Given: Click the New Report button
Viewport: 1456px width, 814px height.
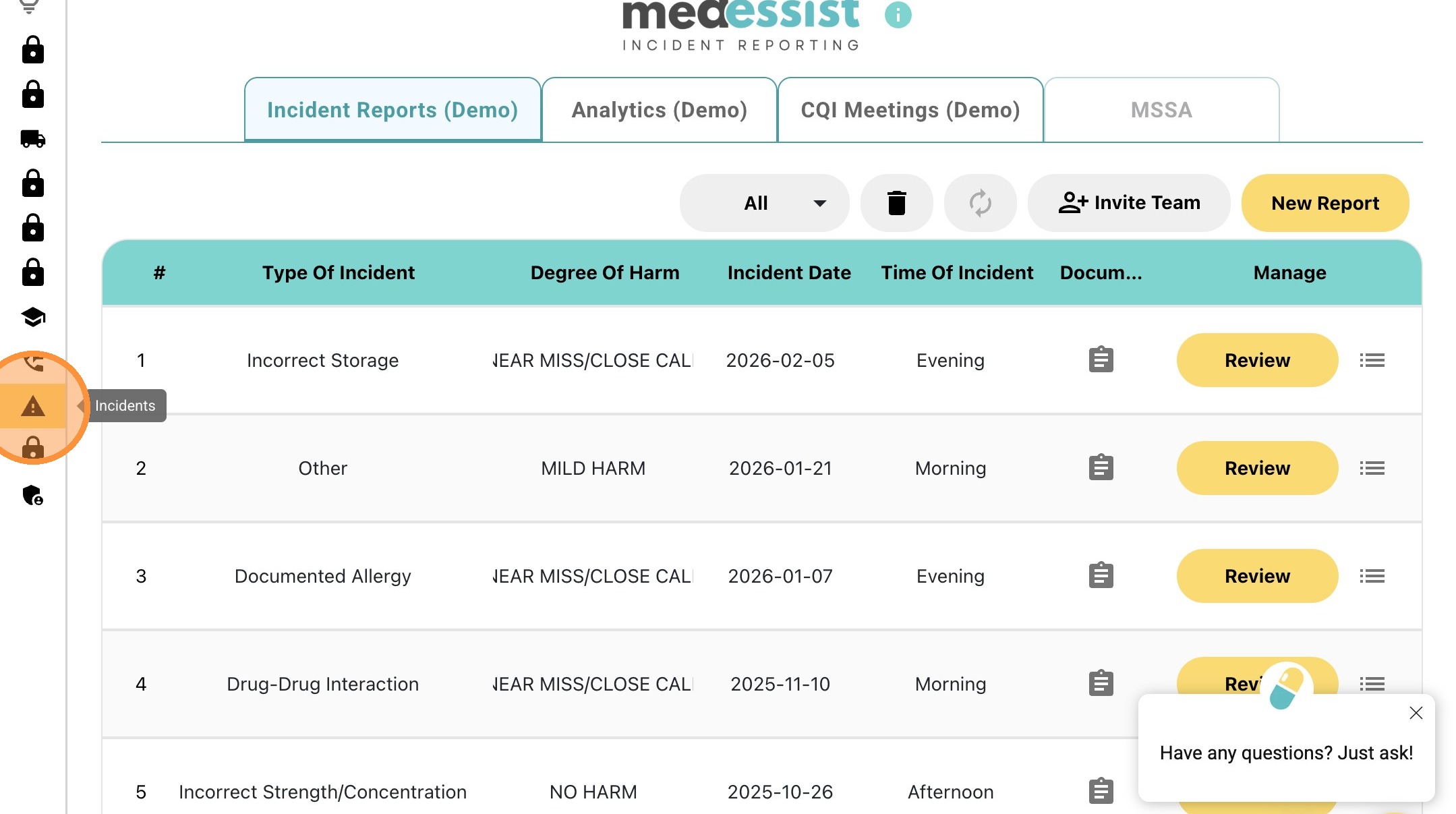Looking at the screenshot, I should (1324, 203).
